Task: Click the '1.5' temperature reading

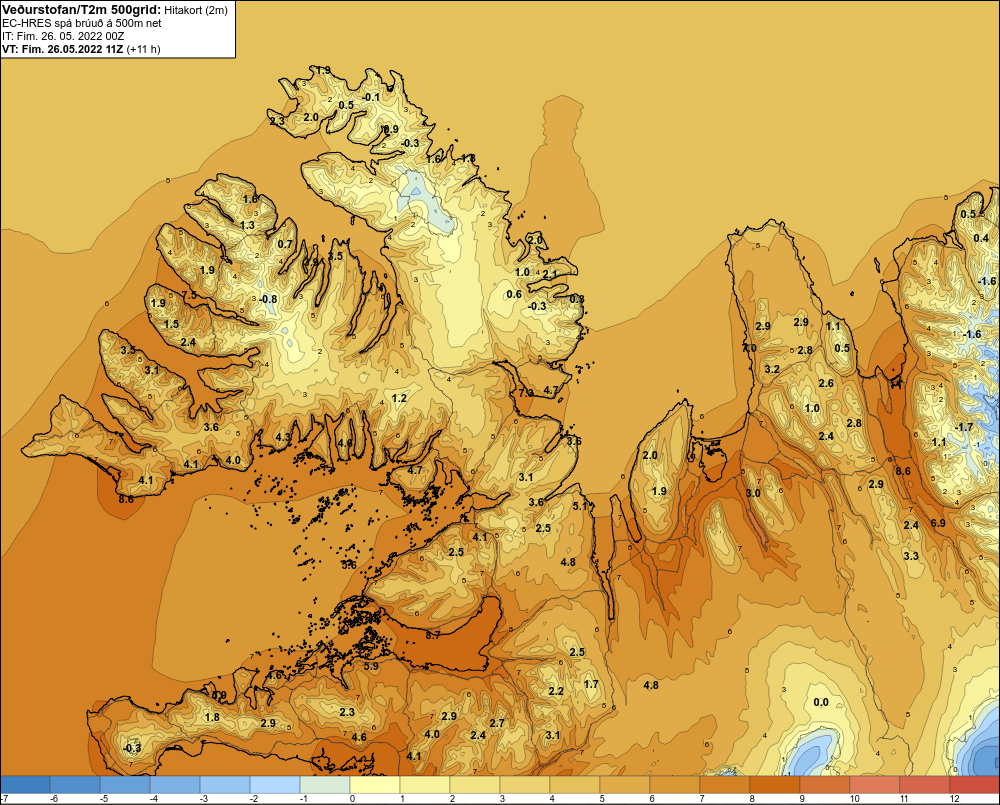Action: [x=172, y=324]
